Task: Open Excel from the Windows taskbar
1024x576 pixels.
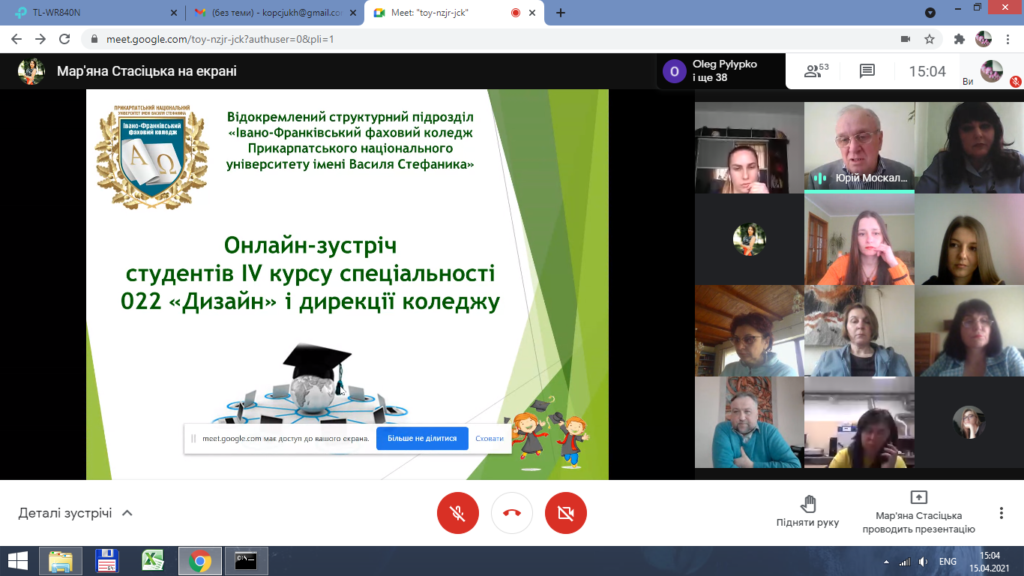Action: (x=153, y=560)
